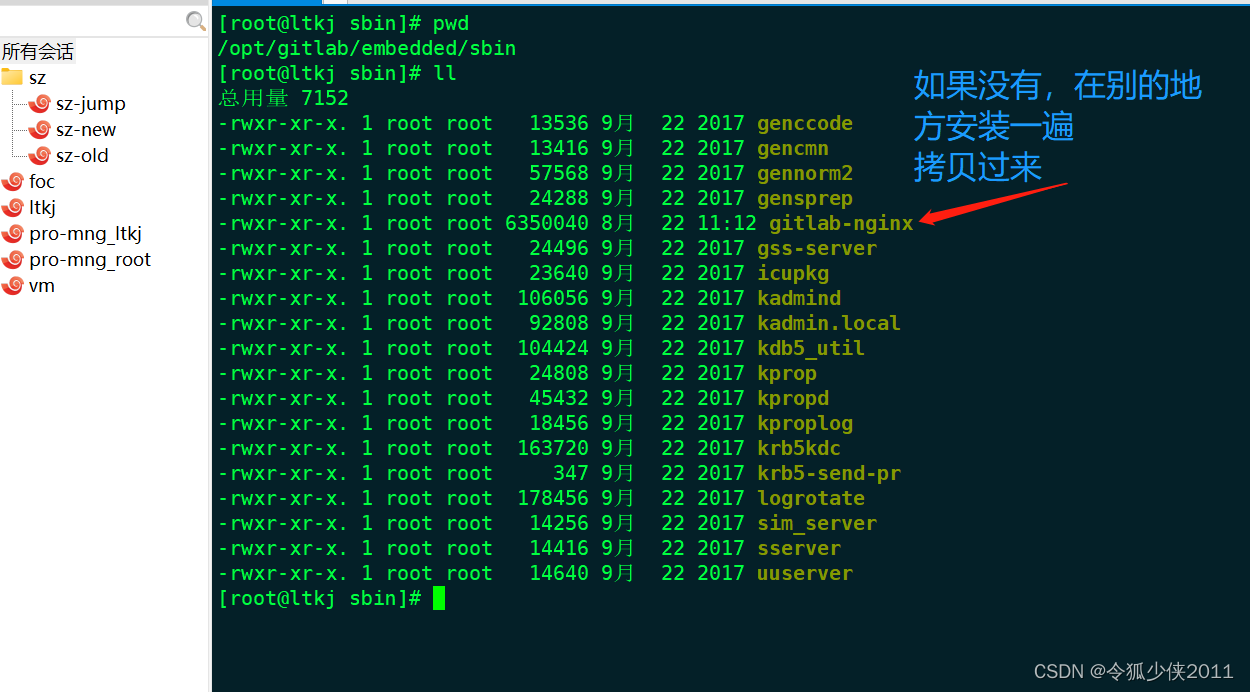This screenshot has width=1250, height=692.
Task: Open the sz-new session icon
Action: tap(38, 129)
